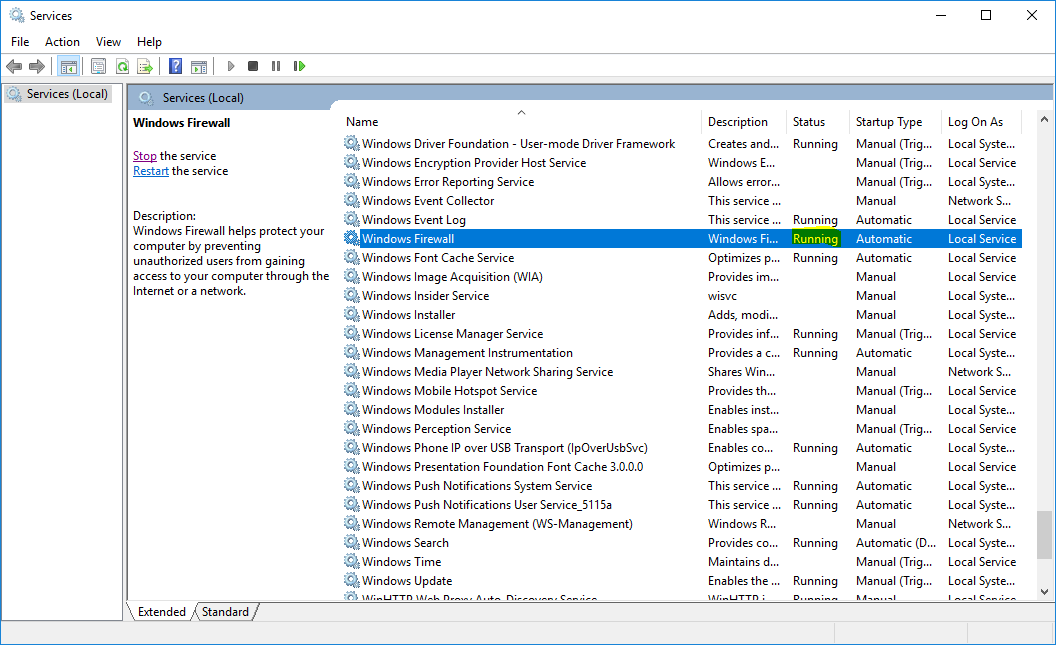Click gear icon of Windows Firewall row
This screenshot has width=1056, height=645.
coord(352,238)
